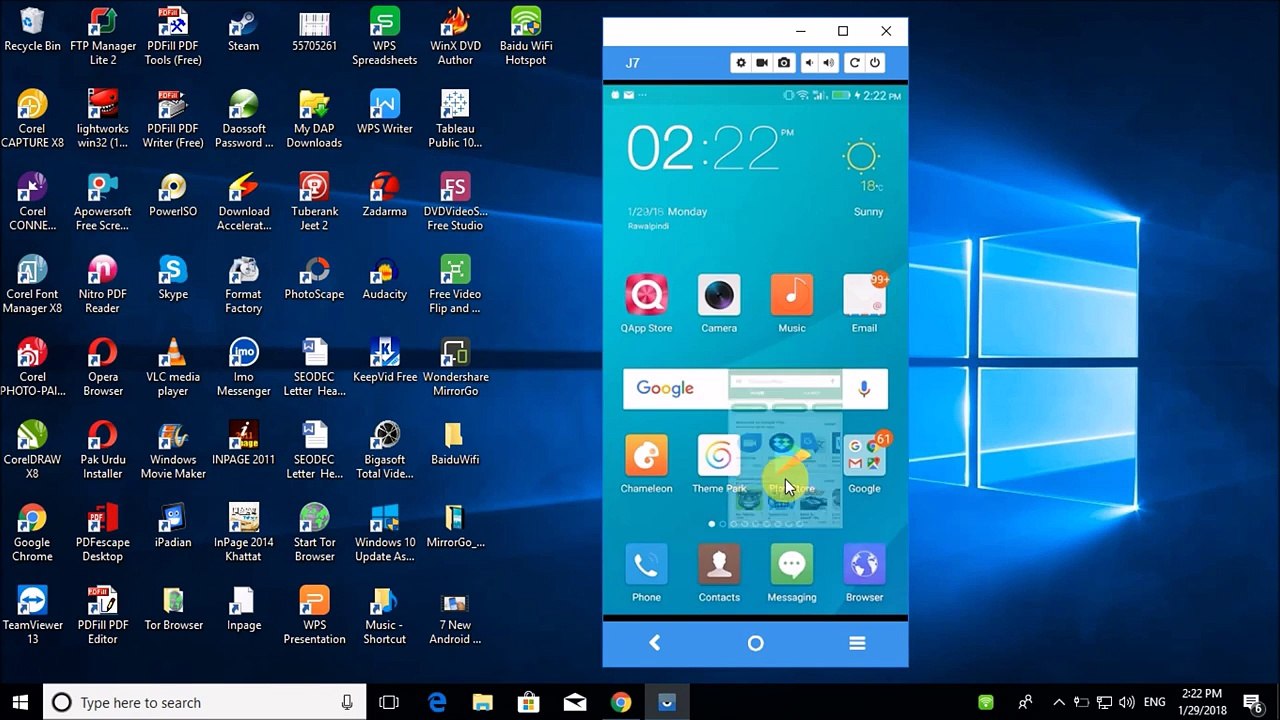Open the MirrorGo settings gear
This screenshot has width=1280, height=720.
741,63
